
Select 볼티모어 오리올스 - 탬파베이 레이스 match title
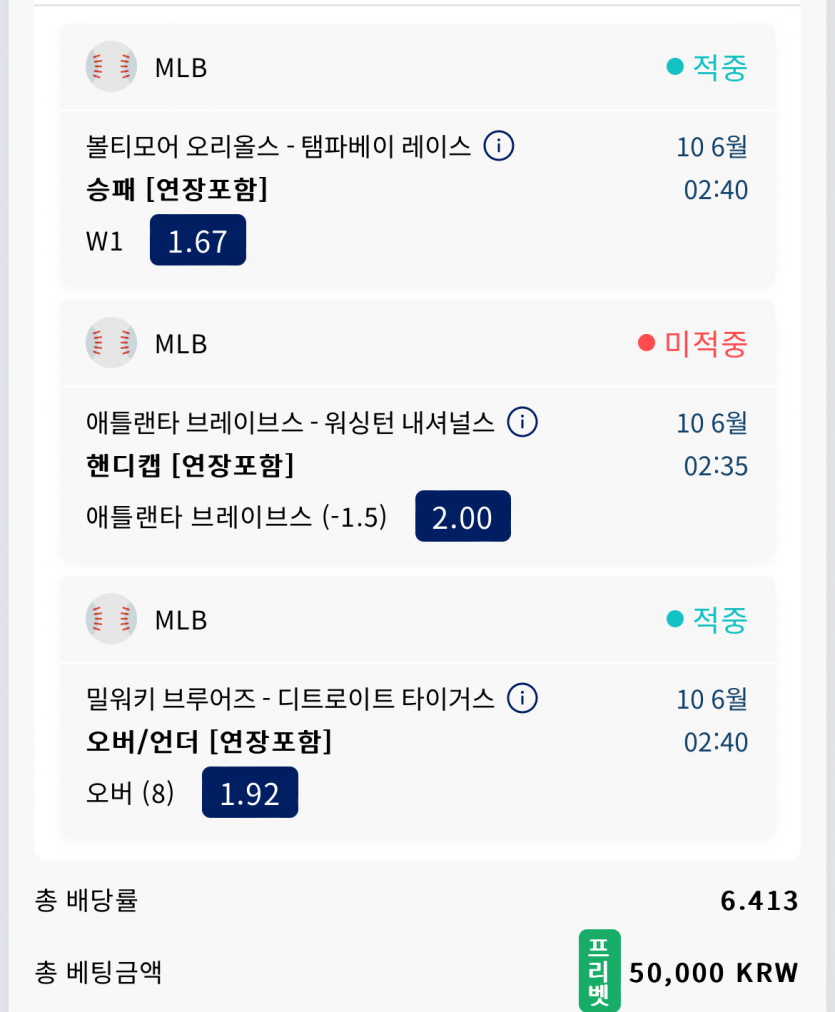279,147
